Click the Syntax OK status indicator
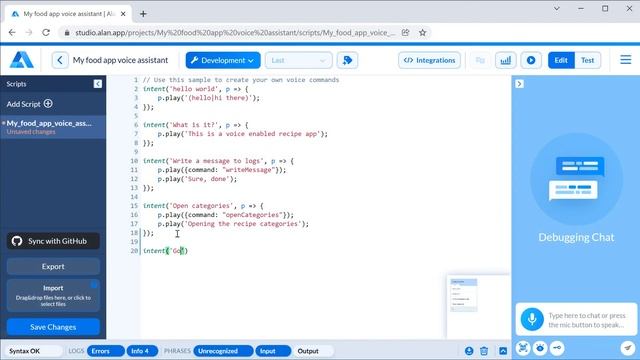Viewport: 640px width, 360px height. (34, 351)
